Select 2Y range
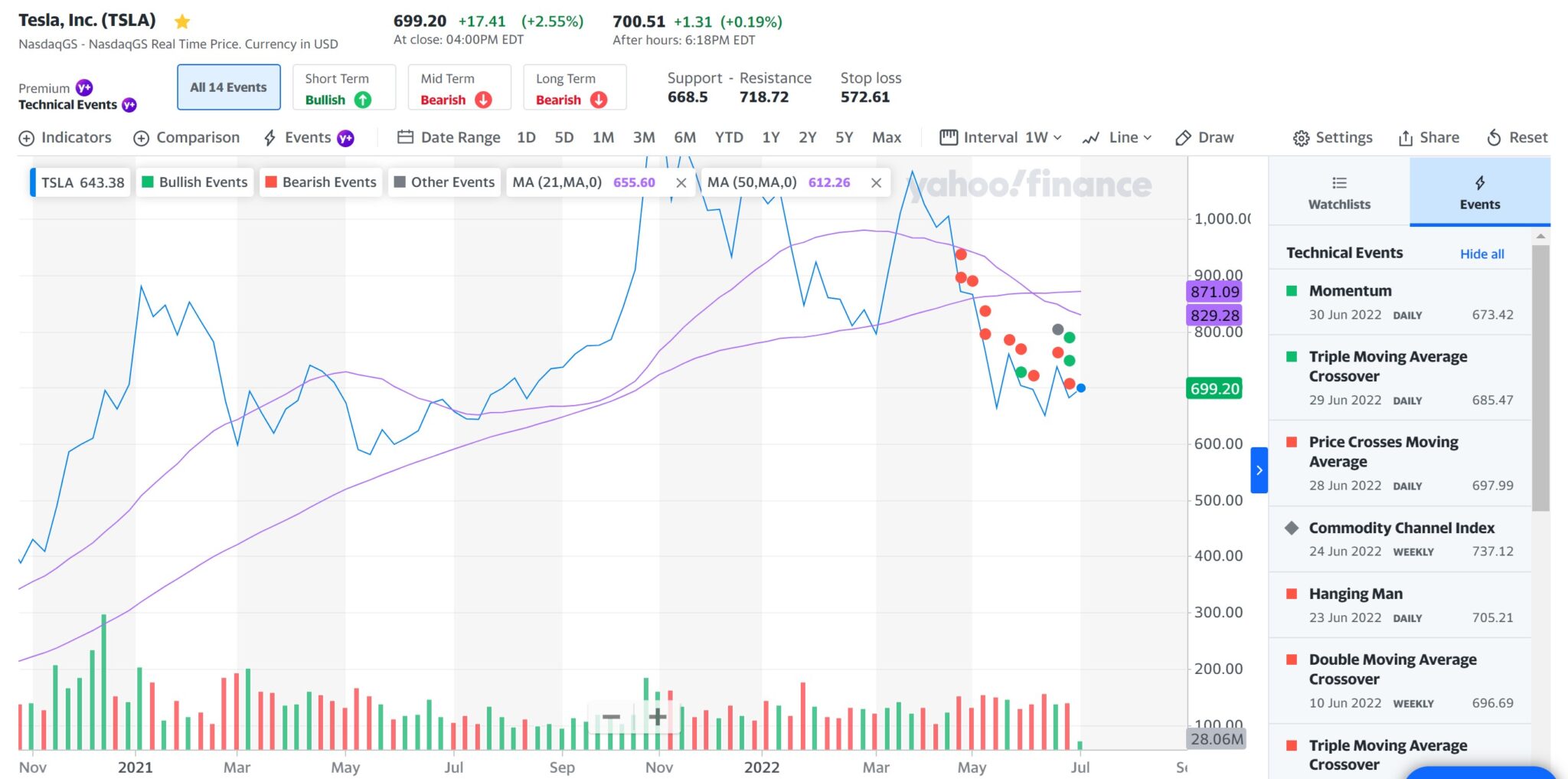 (808, 138)
